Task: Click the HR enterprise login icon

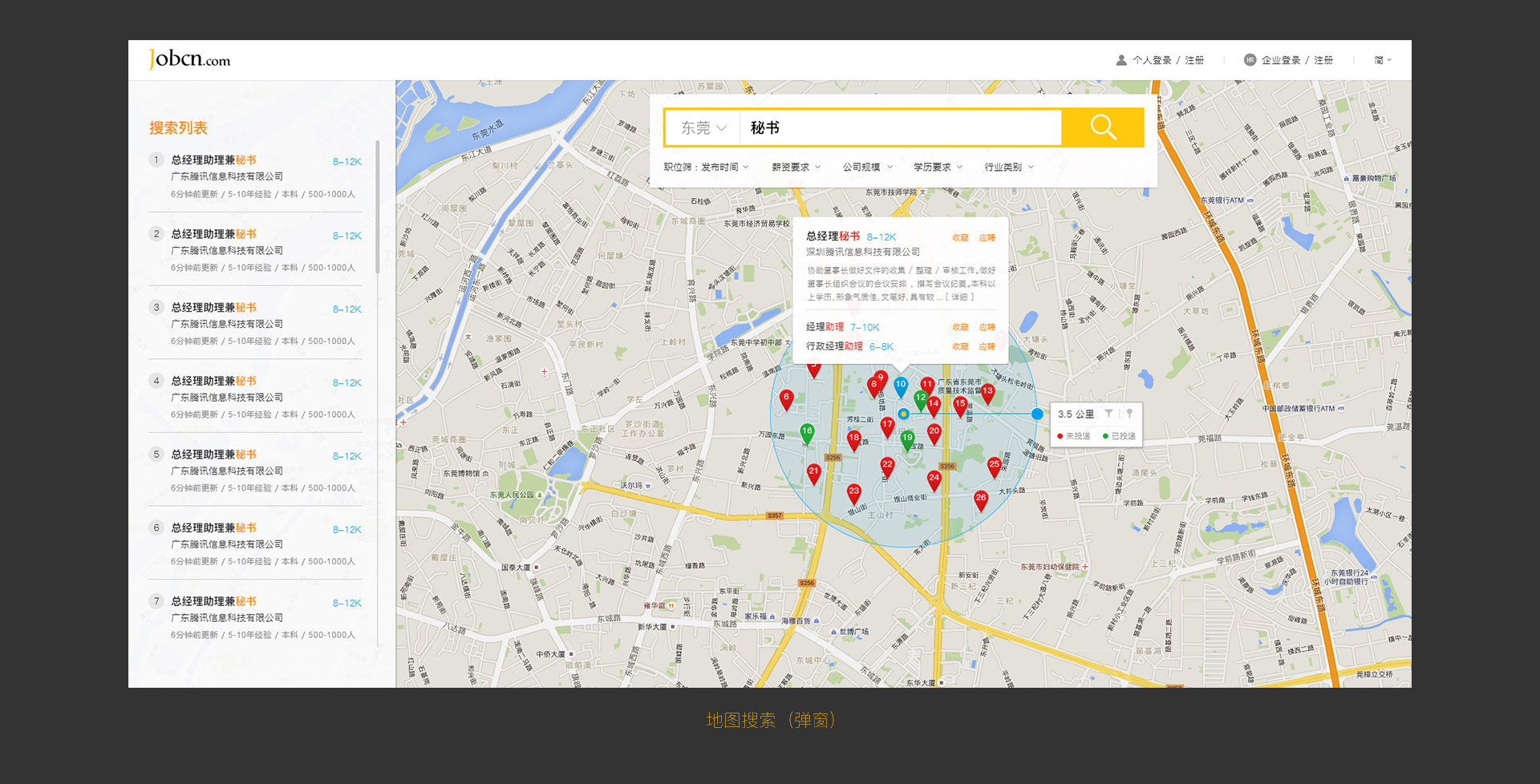Action: click(1250, 60)
